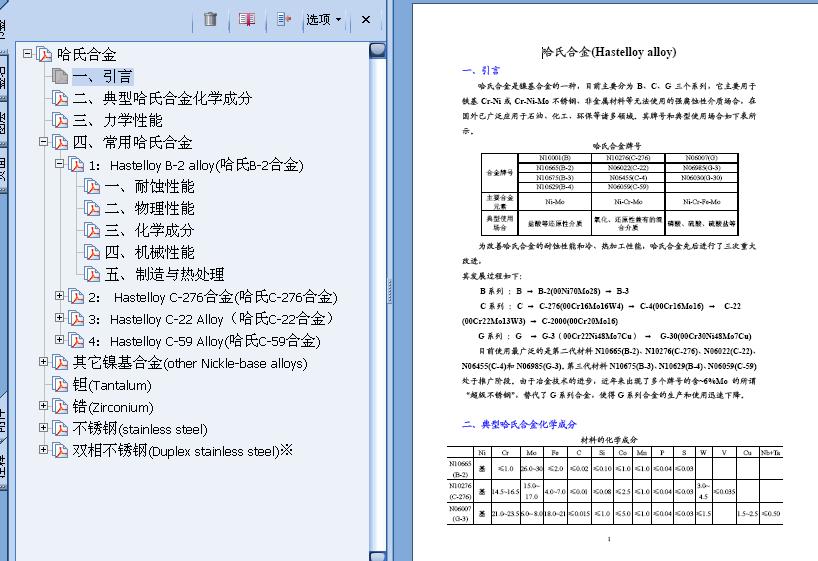The width and height of the screenshot is (818, 561).
Task: Expand the 锆(Zirconium) bookmark node
Action: 44,406
